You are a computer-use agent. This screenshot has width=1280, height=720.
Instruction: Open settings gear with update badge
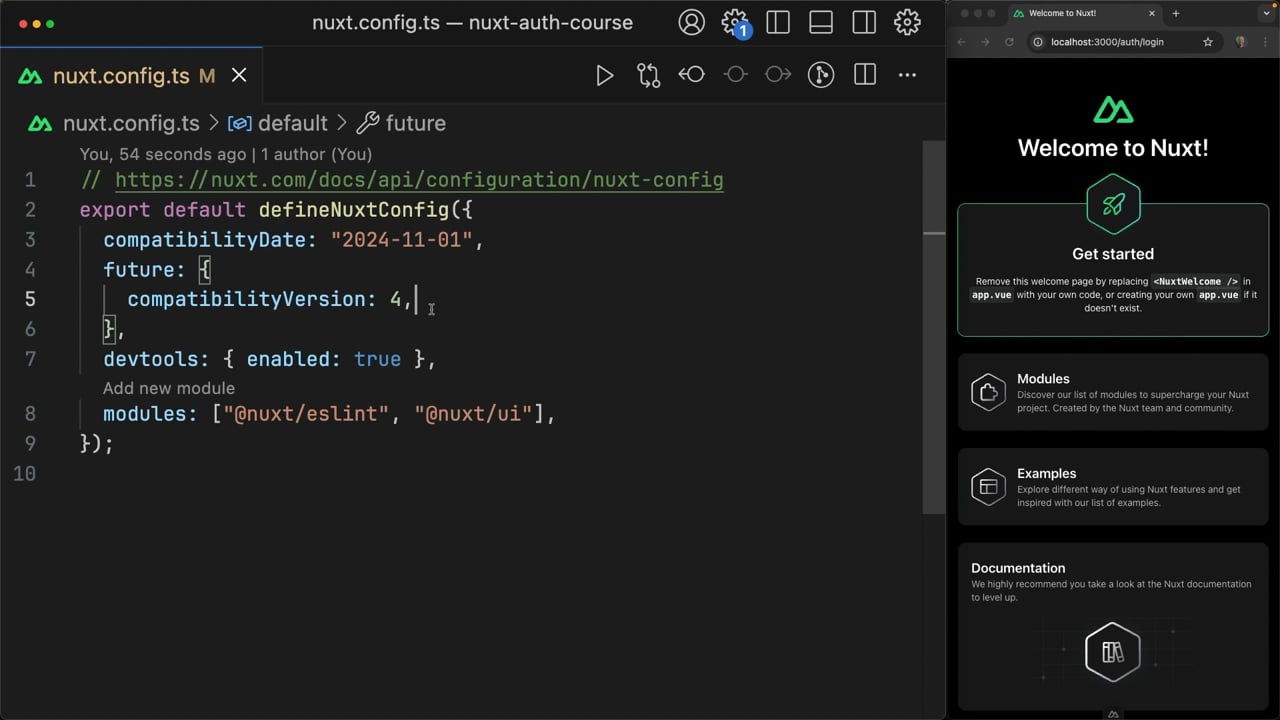coord(735,22)
